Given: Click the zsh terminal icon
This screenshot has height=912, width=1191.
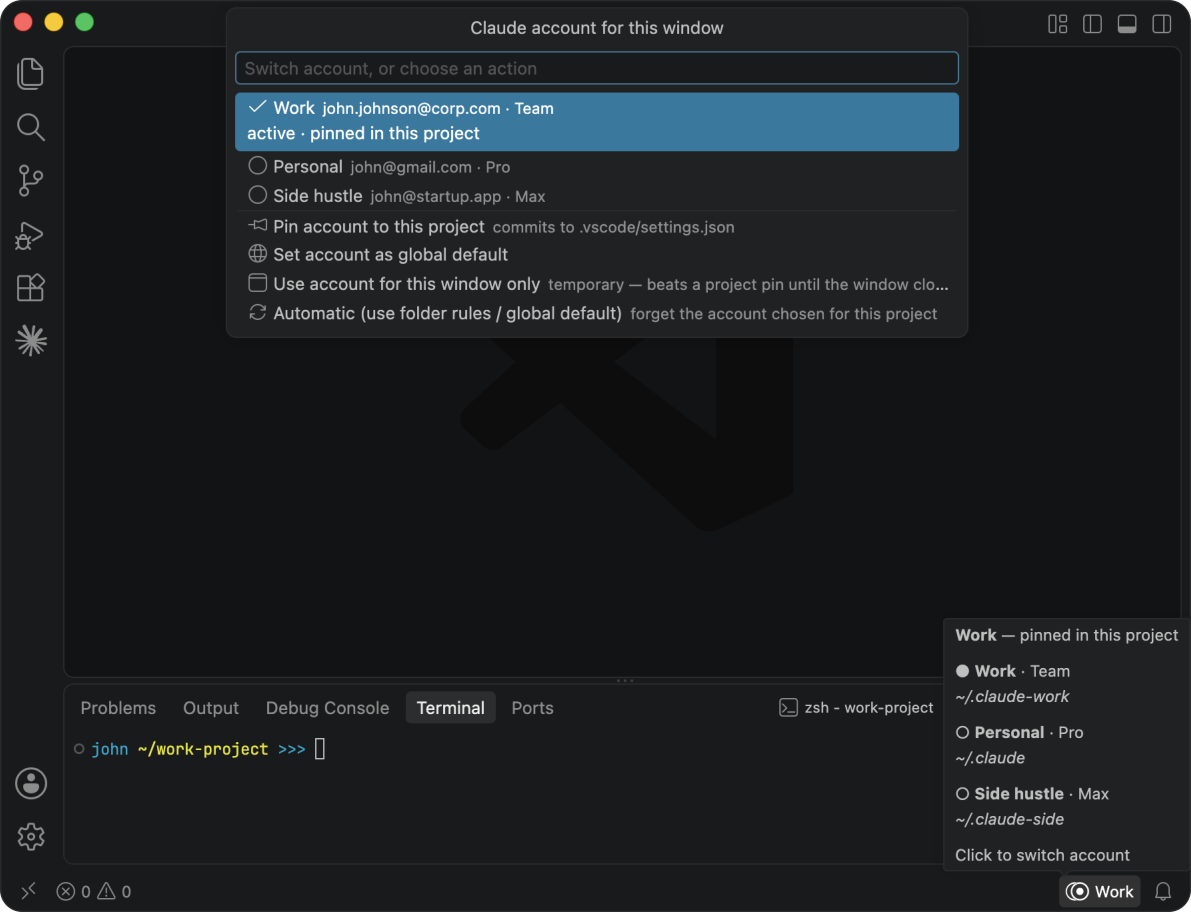Looking at the screenshot, I should (788, 708).
